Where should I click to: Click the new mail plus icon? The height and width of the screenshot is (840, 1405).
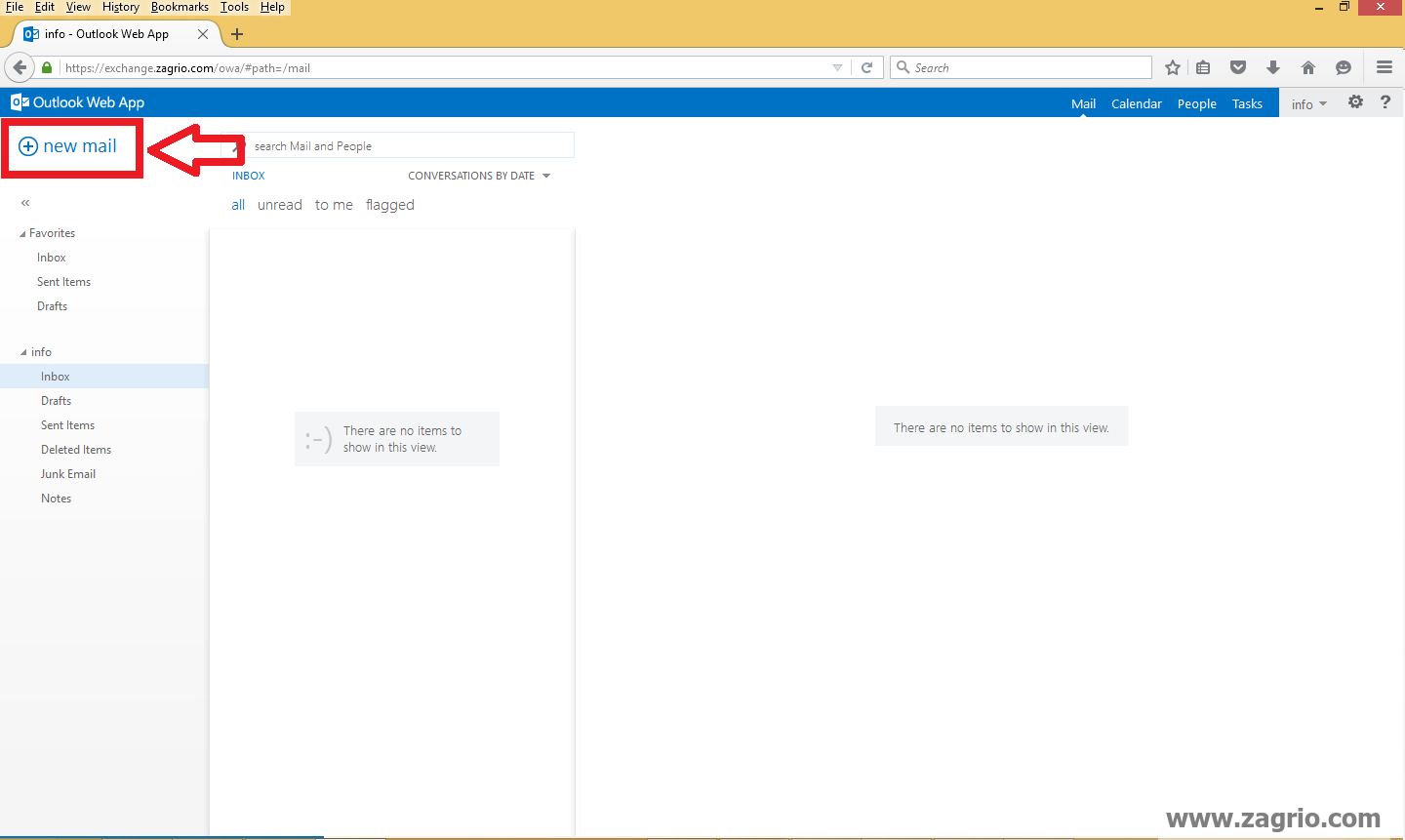28,146
